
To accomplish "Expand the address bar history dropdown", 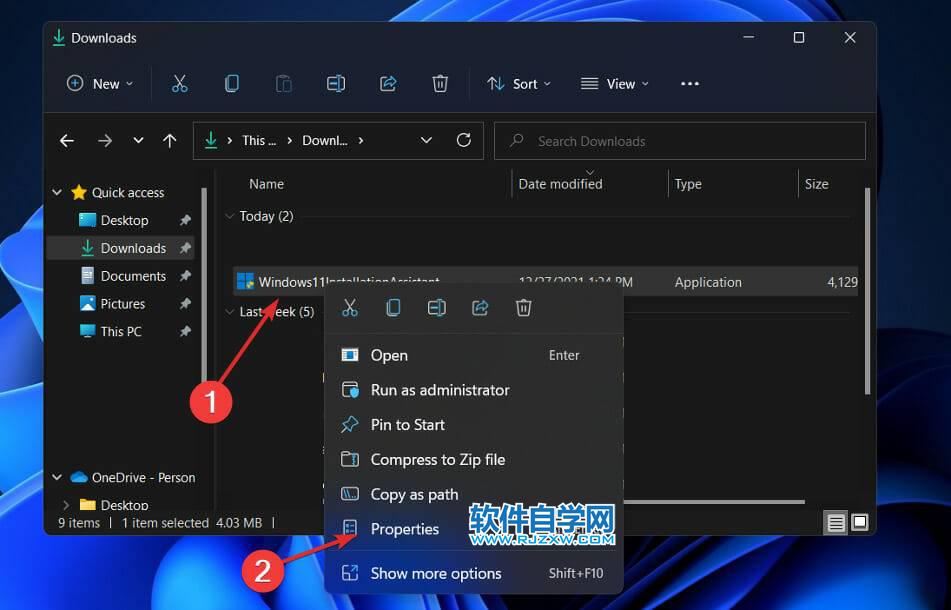I will (x=426, y=141).
